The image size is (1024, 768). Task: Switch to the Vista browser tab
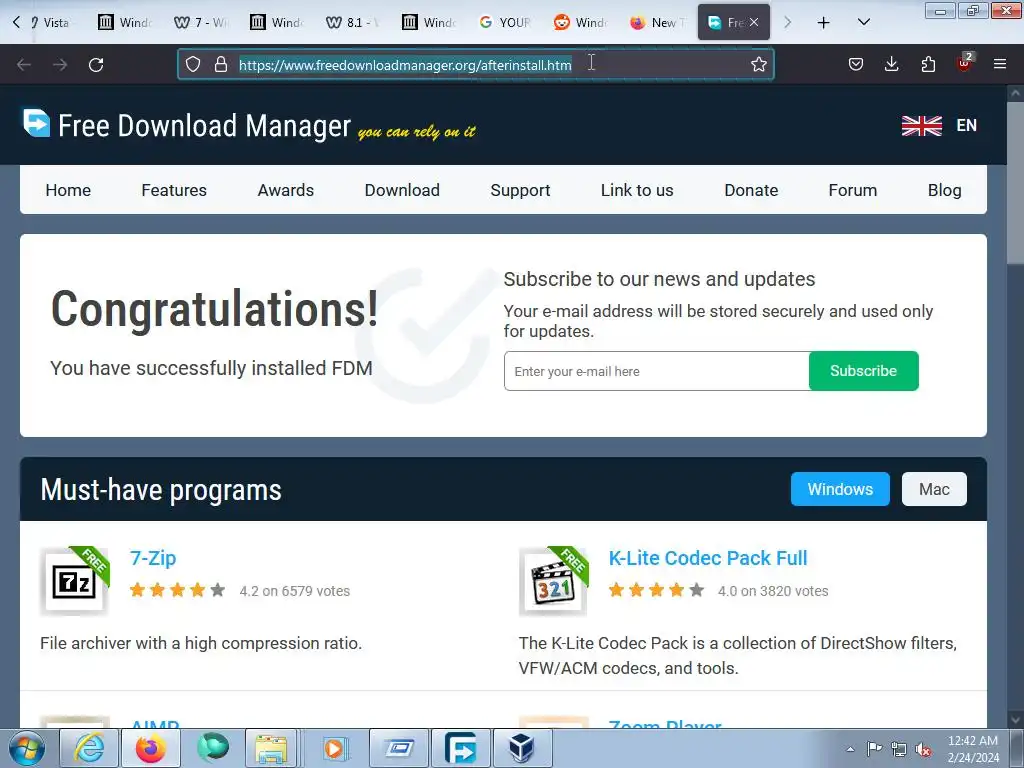(51, 22)
